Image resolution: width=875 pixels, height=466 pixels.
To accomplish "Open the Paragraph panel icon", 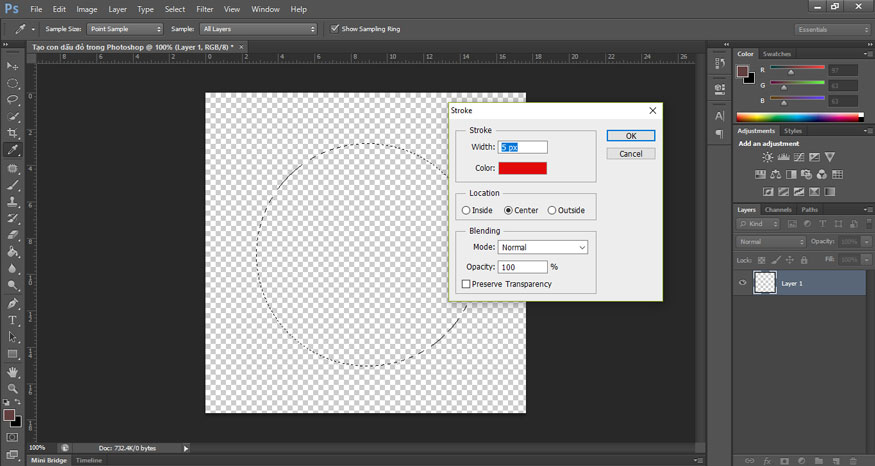I will pos(720,134).
